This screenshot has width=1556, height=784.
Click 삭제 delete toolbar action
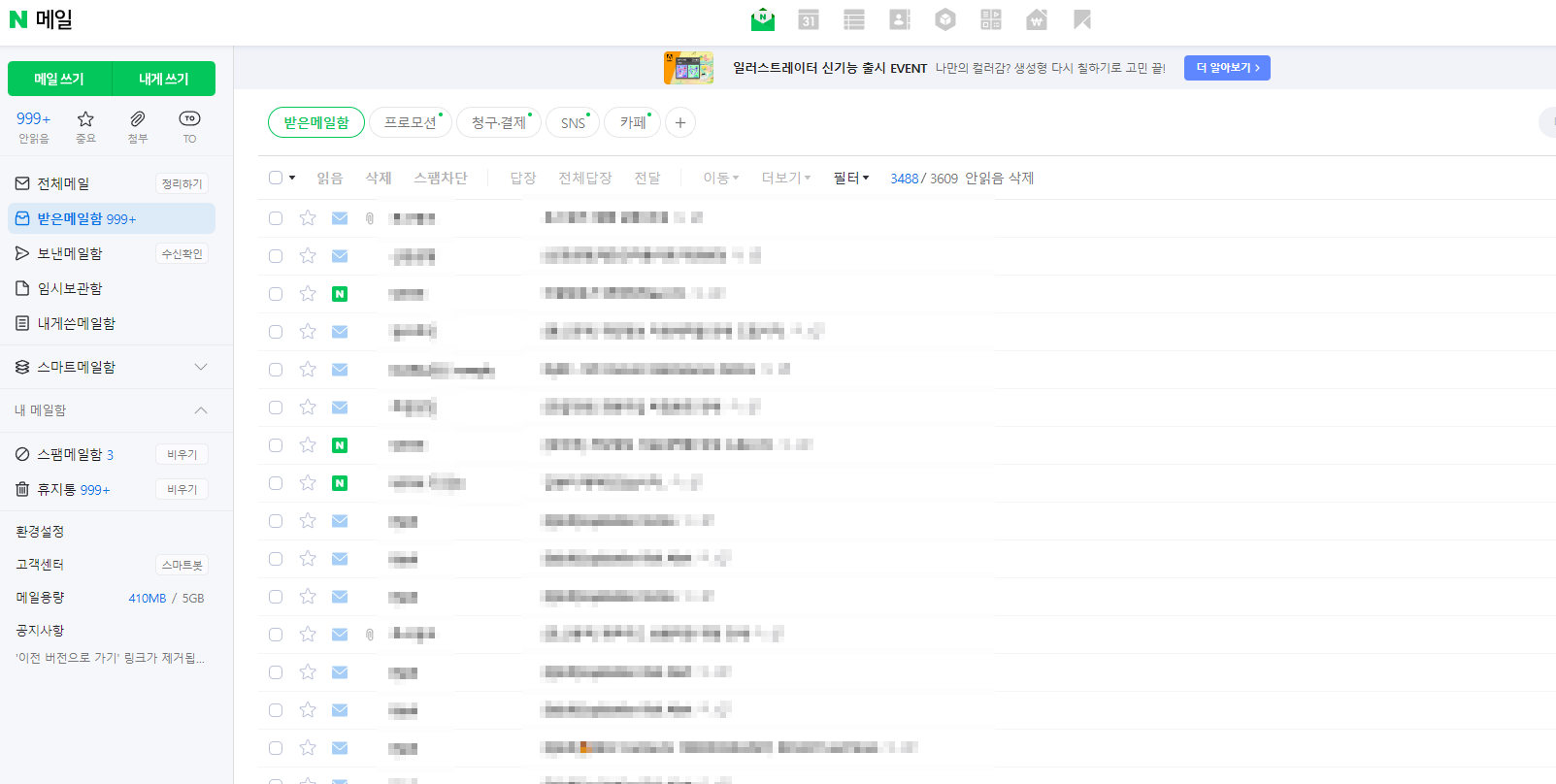(379, 178)
